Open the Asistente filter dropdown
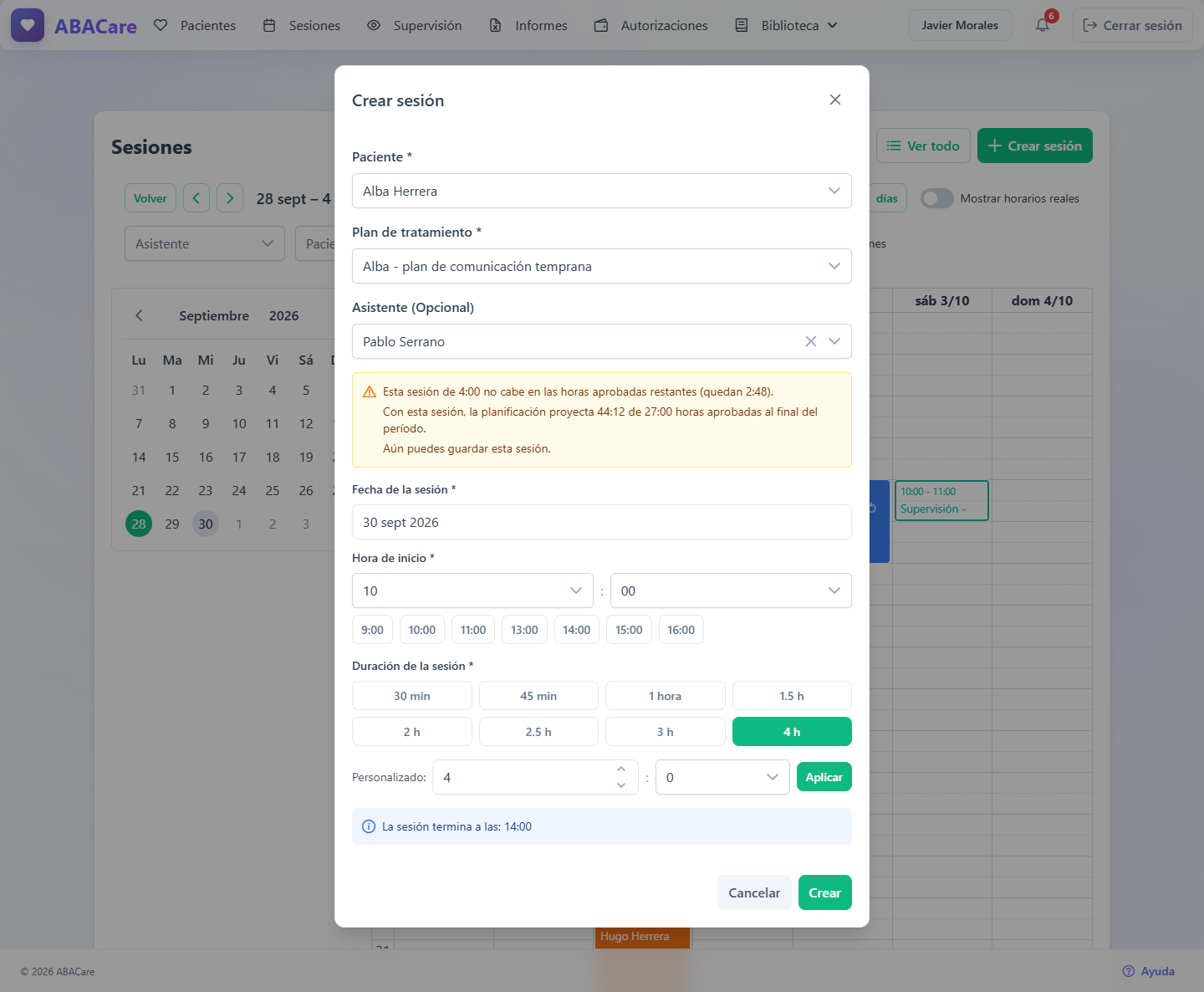The width and height of the screenshot is (1204, 992). coord(205,243)
